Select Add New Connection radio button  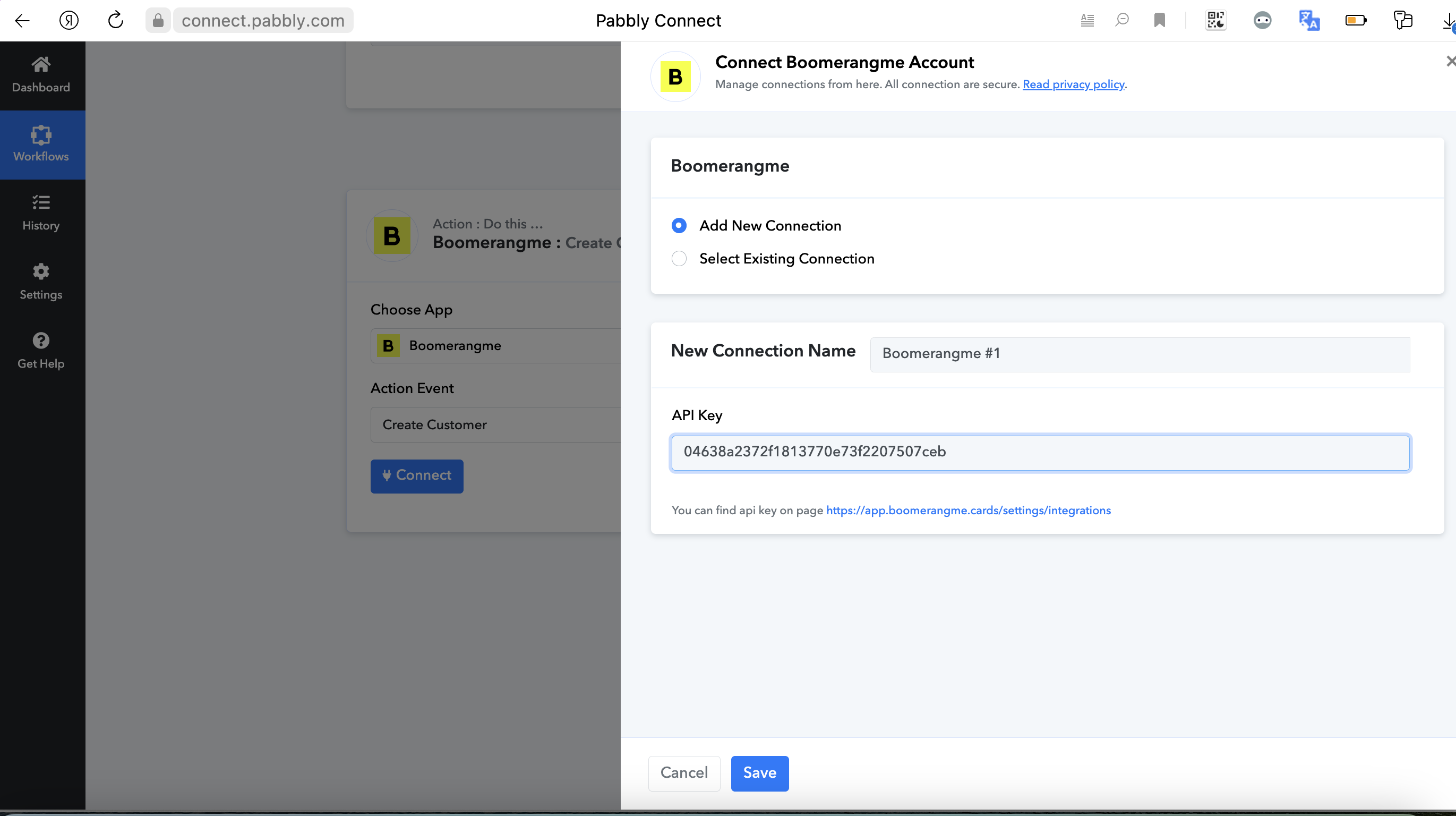(679, 226)
